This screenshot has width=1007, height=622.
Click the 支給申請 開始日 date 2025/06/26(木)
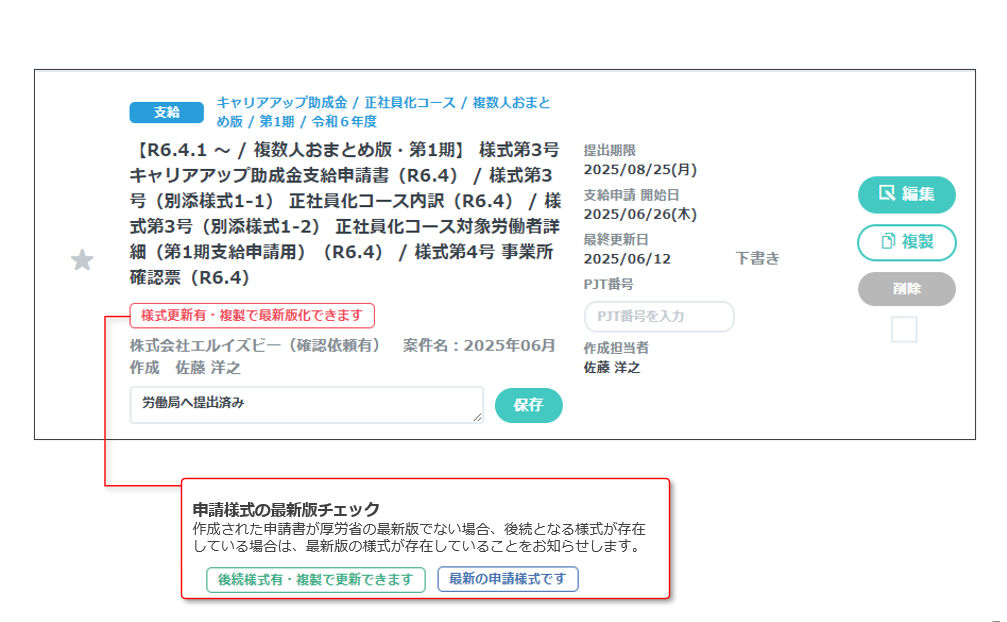[x=640, y=214]
